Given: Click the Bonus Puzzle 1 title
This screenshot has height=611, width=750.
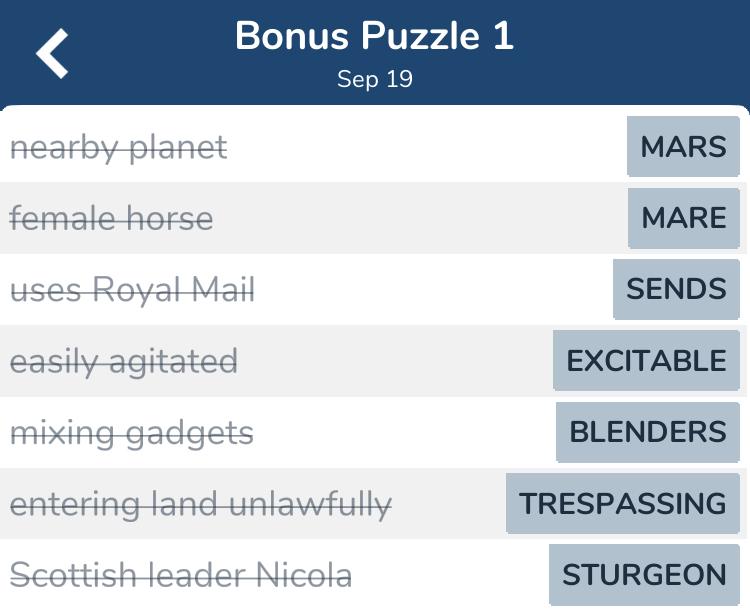Looking at the screenshot, I should tap(375, 36).
